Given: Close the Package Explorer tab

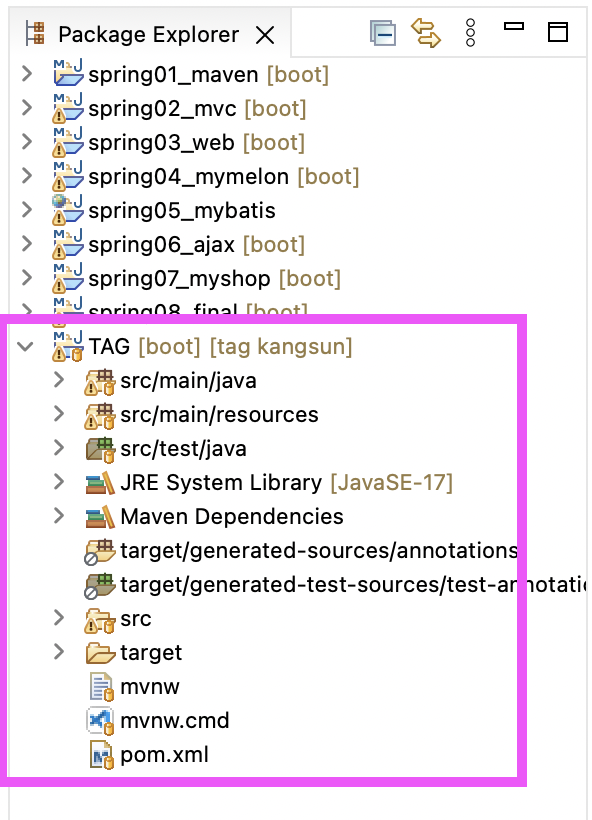Looking at the screenshot, I should [265, 36].
